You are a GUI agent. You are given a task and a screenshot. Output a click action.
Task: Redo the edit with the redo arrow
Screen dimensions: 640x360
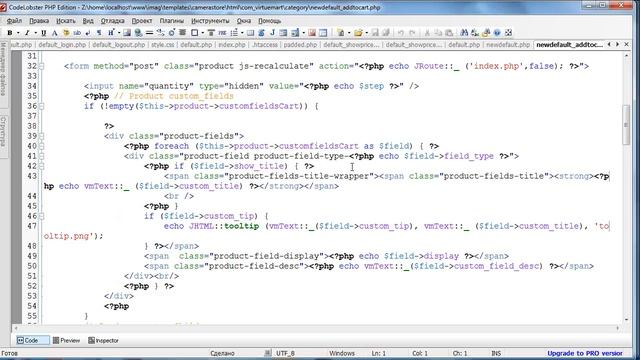(412, 33)
